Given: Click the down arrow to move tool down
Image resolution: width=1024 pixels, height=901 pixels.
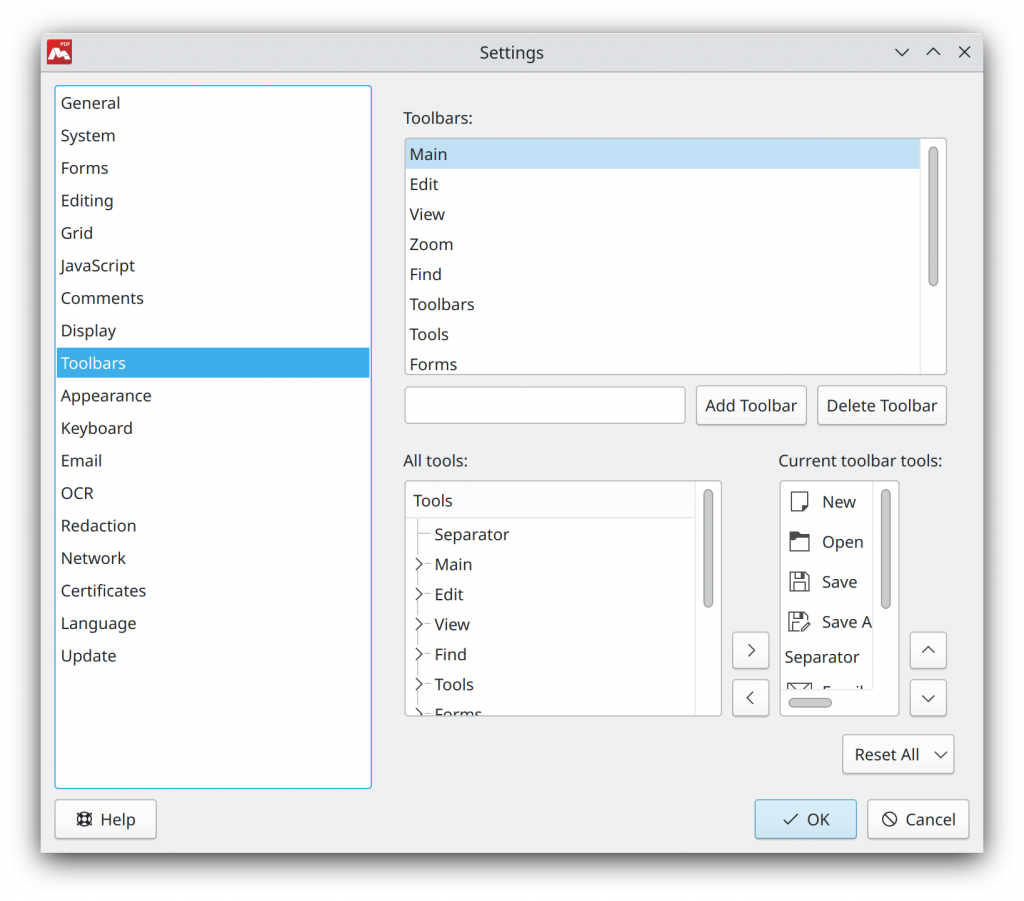Looking at the screenshot, I should pos(928,697).
